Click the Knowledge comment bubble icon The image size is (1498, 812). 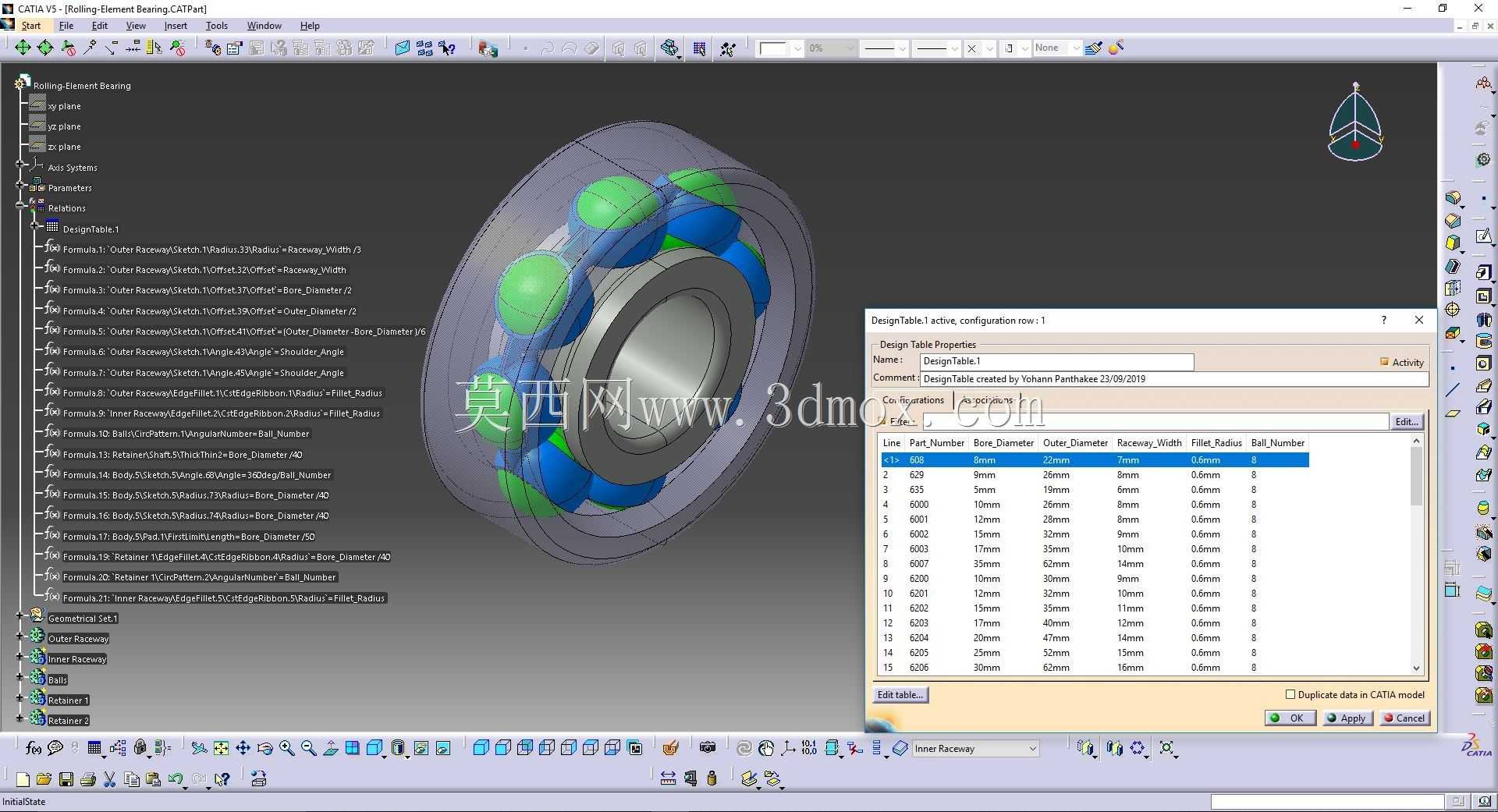[x=55, y=748]
